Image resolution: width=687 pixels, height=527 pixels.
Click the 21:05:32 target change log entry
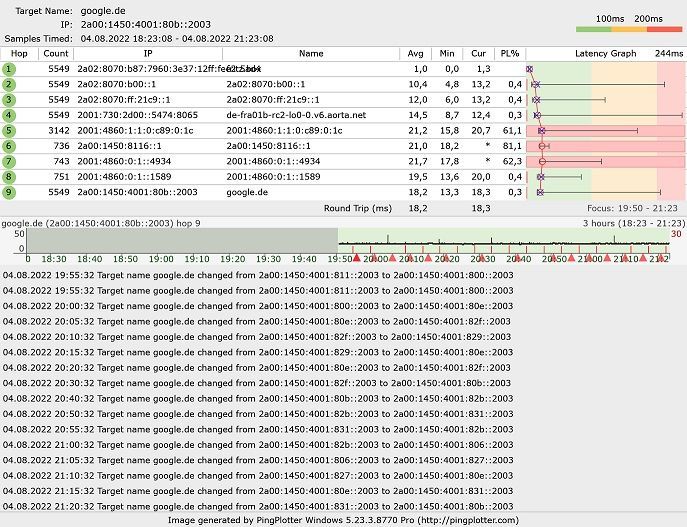point(258,460)
